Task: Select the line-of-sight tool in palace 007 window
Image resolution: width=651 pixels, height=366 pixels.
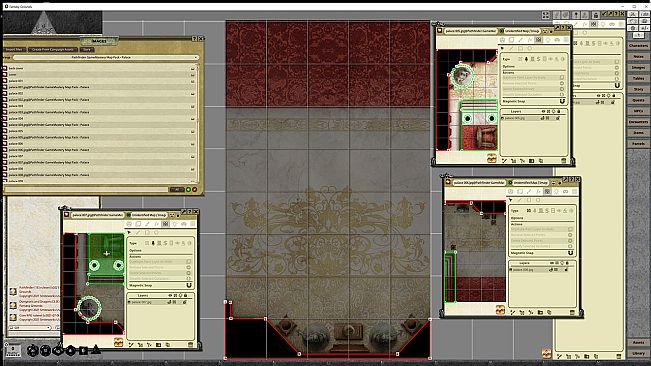Action: [x=165, y=224]
